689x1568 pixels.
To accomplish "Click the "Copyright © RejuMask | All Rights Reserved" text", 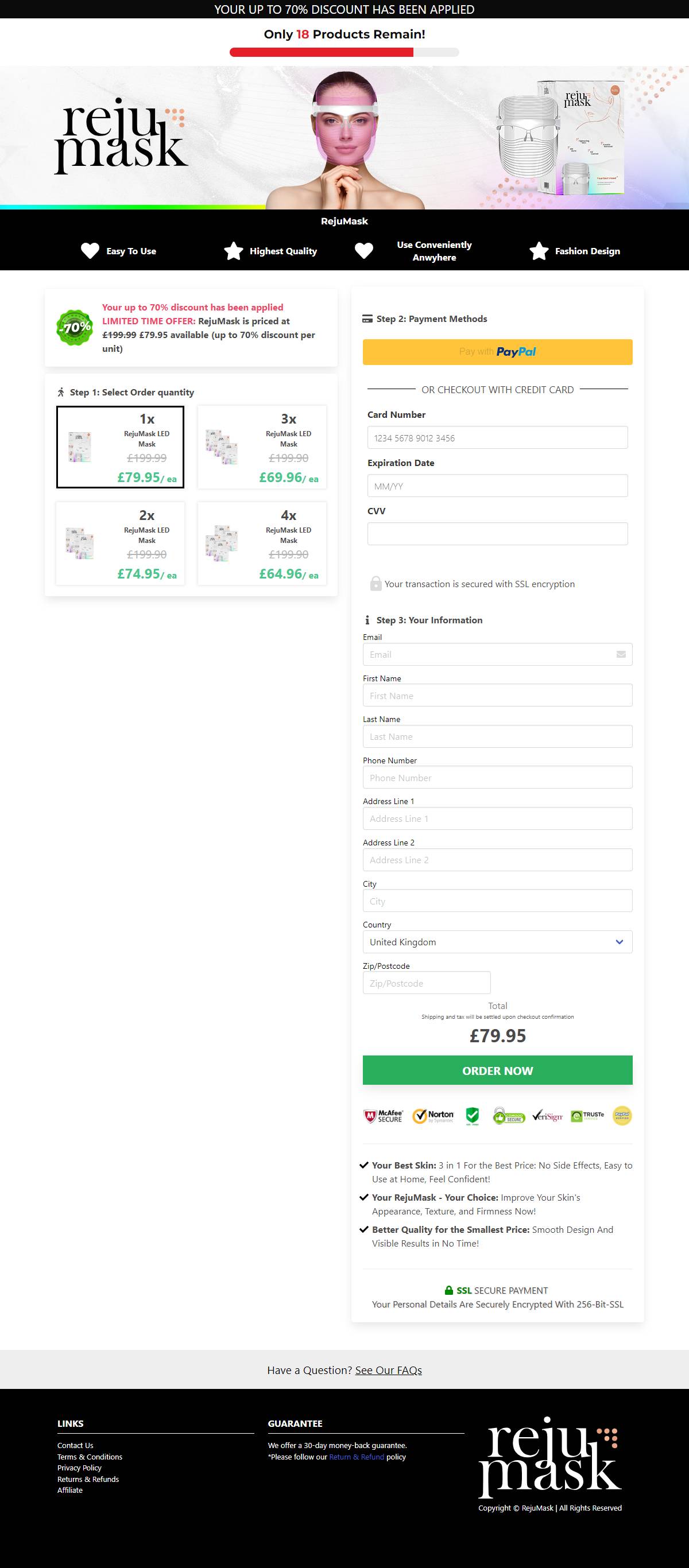I will click(550, 1508).
